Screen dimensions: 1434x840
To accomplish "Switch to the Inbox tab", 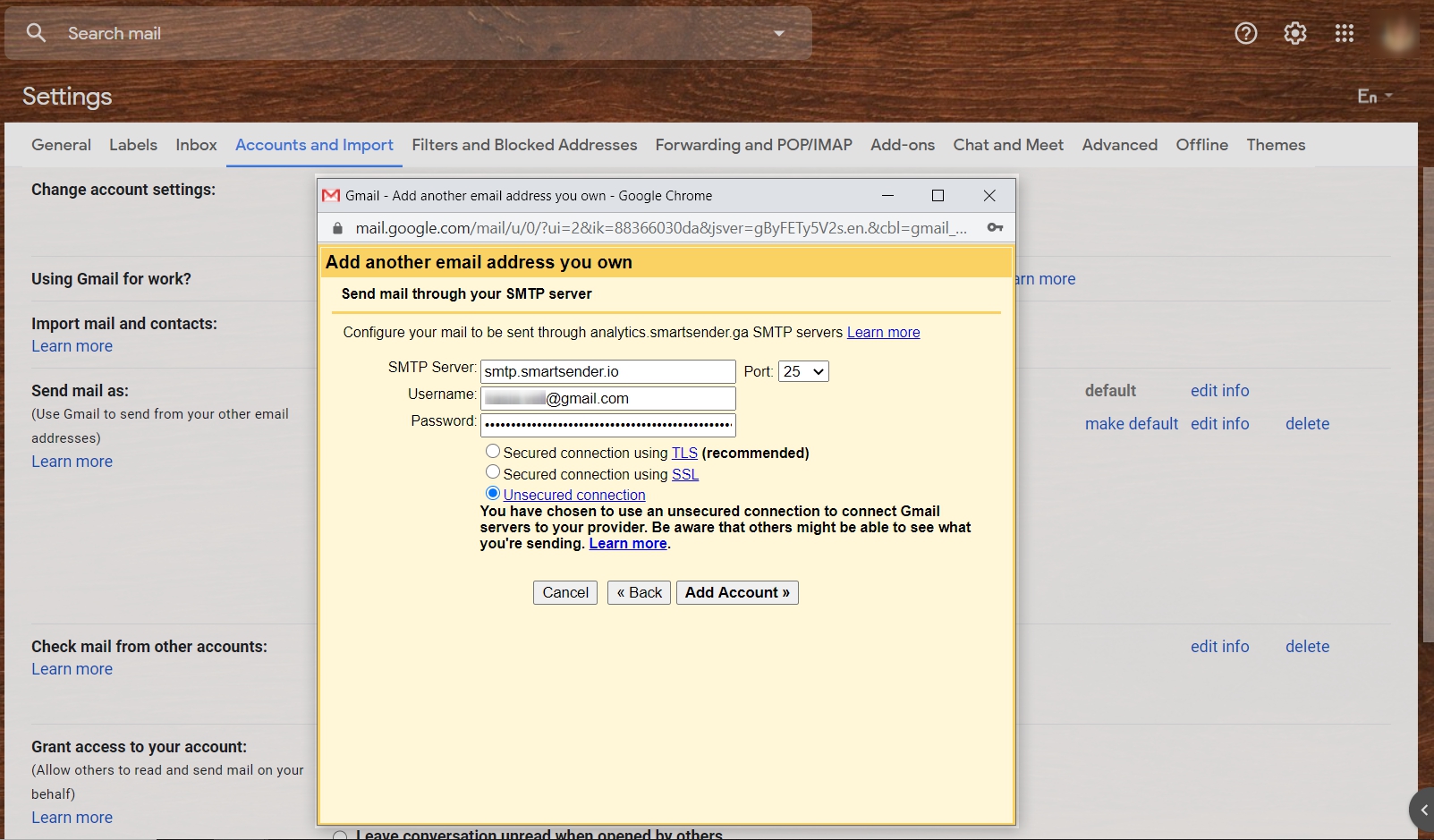I will [196, 145].
